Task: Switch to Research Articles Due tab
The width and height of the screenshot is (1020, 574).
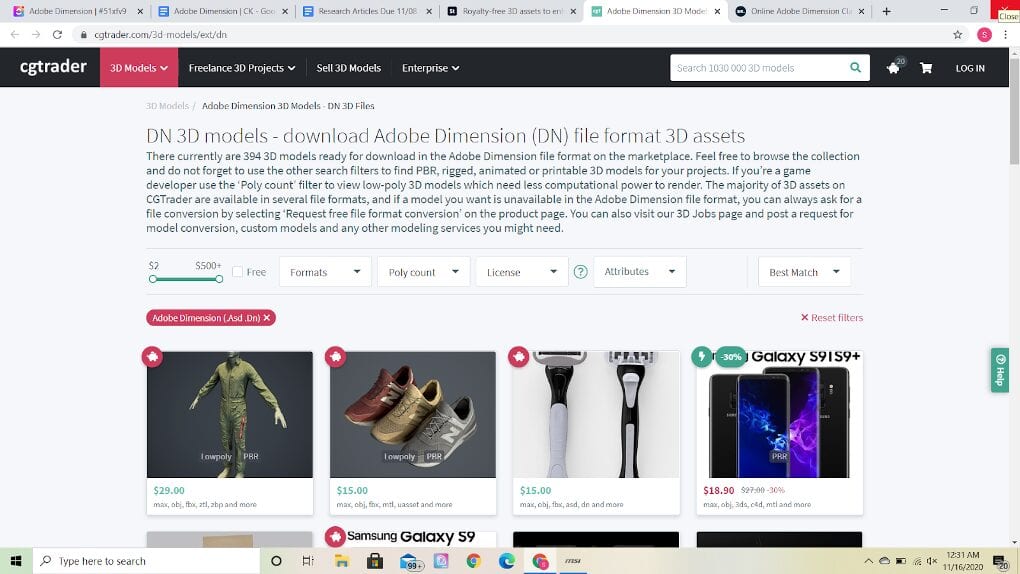Action: click(x=368, y=11)
